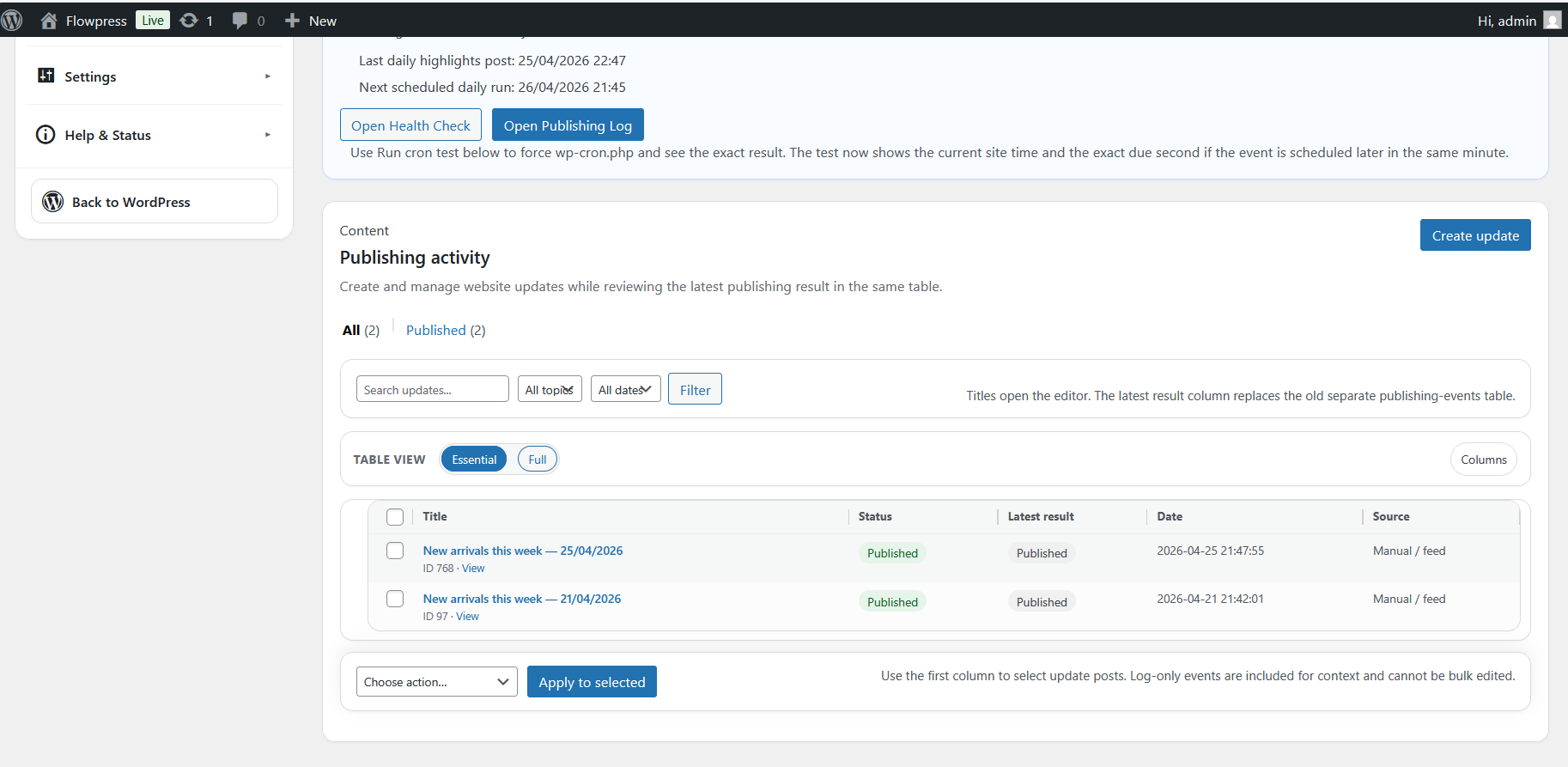Click View link for ID 97
Screen dimensions: 1568x767
tap(467, 617)
